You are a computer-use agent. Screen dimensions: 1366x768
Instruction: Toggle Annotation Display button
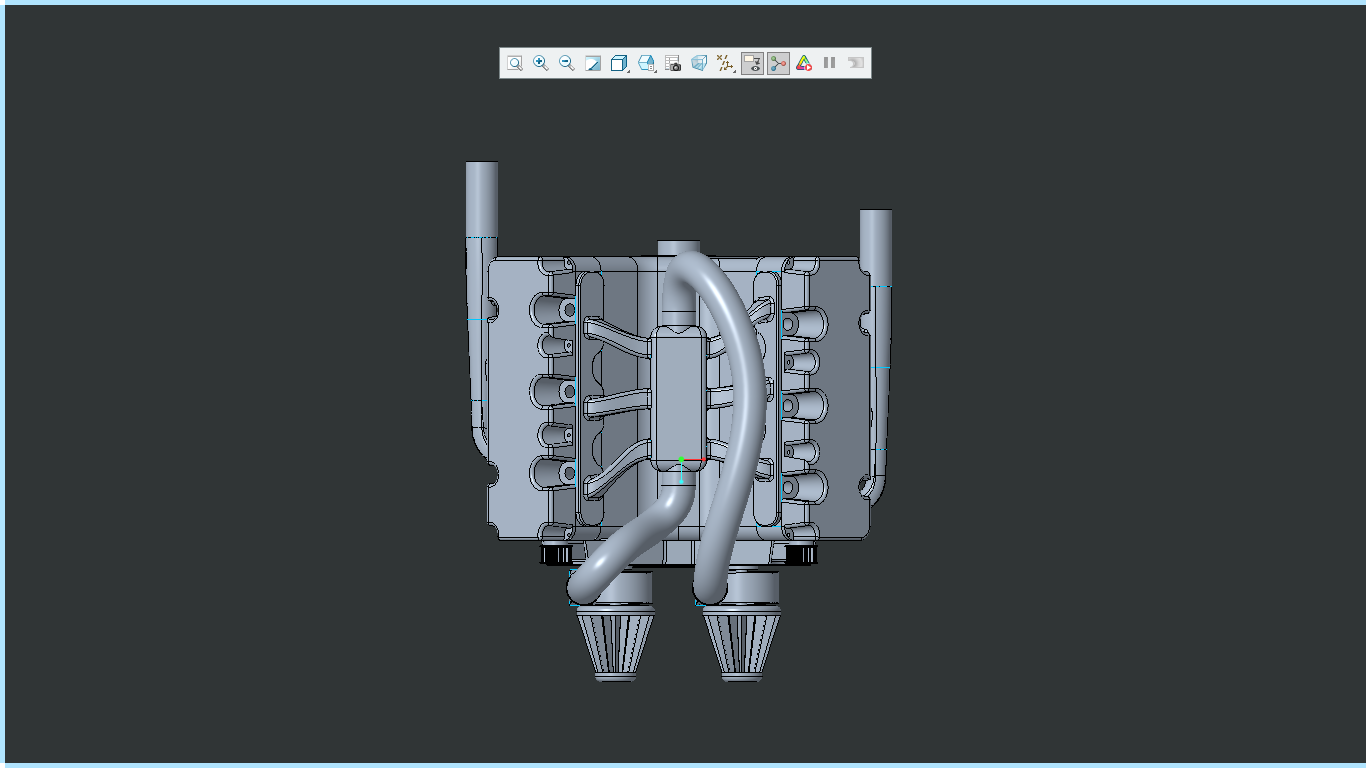[752, 63]
